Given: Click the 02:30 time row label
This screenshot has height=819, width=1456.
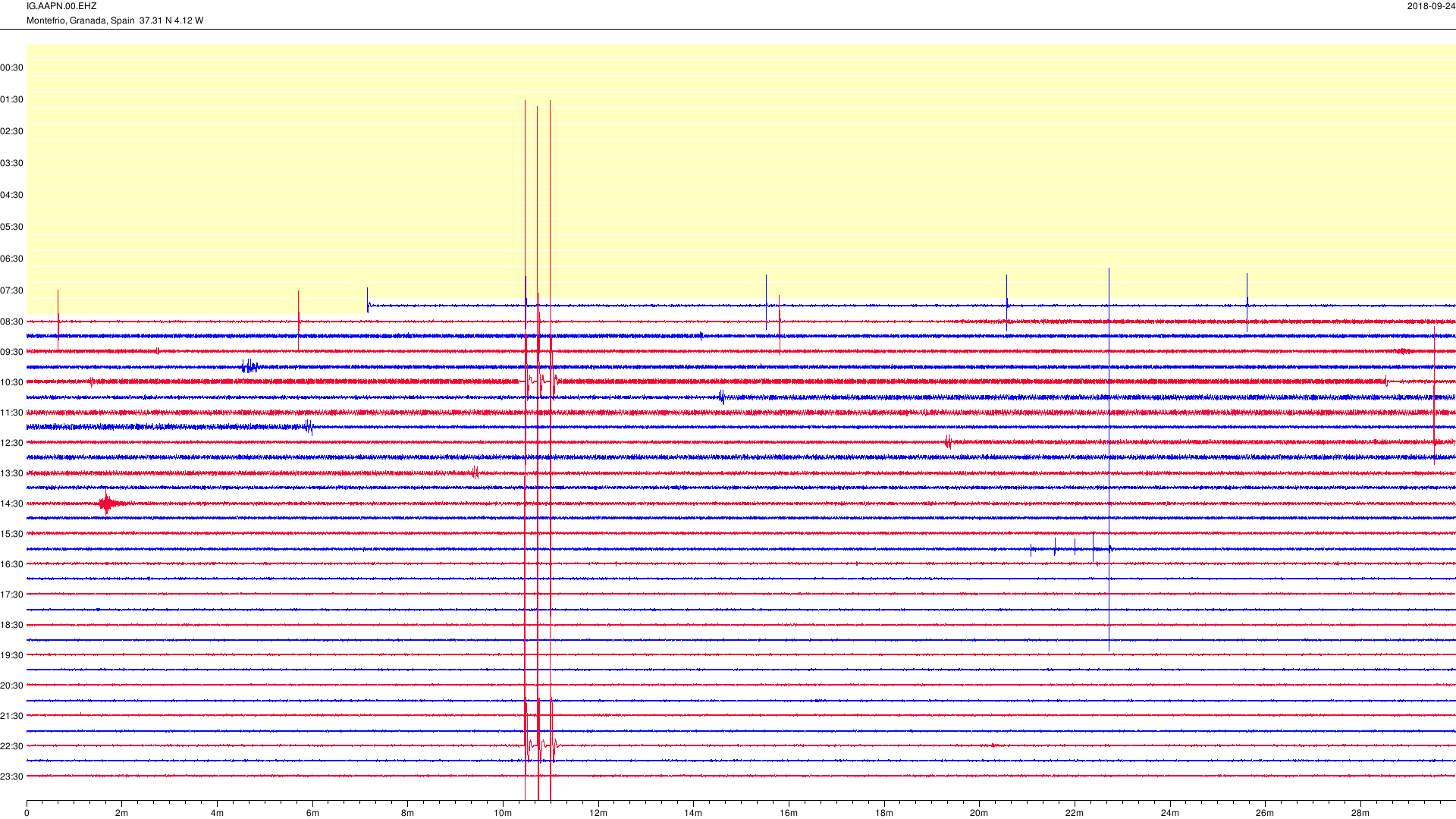Looking at the screenshot, I should [11, 131].
